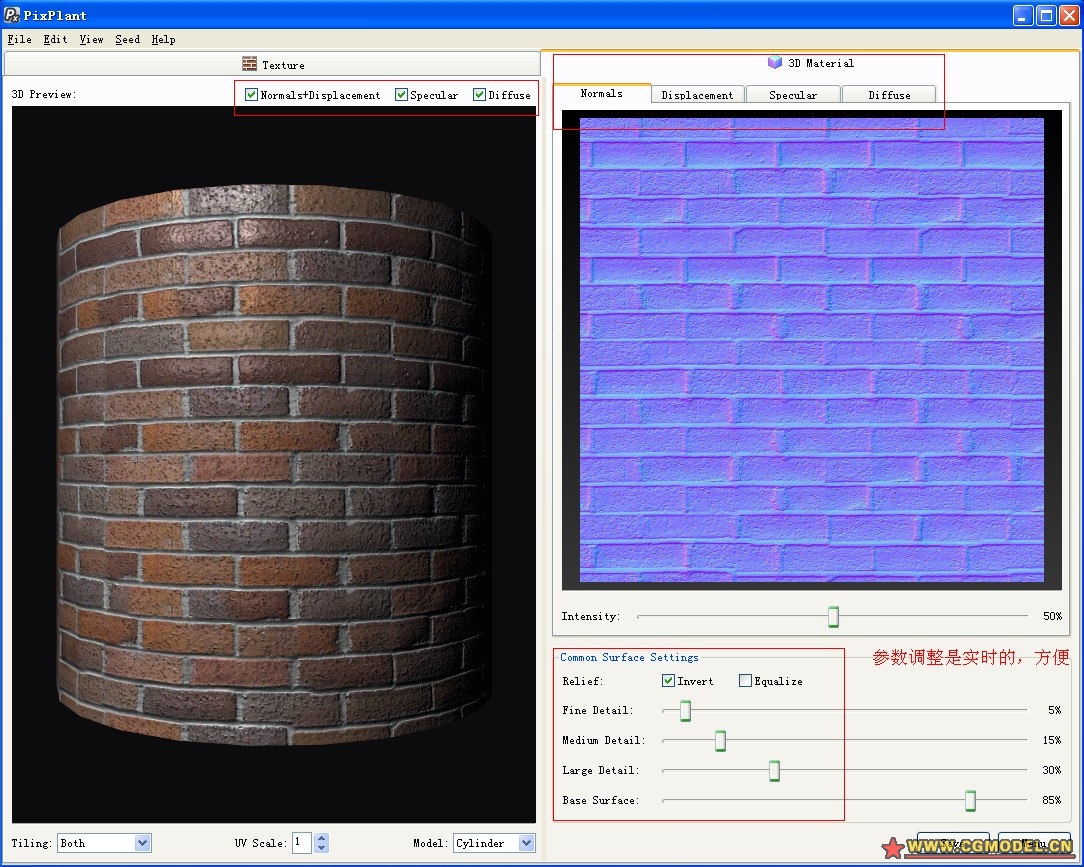The image size is (1084, 867).
Task: Click the PixPlant app icon in title bar
Action: pos(12,15)
